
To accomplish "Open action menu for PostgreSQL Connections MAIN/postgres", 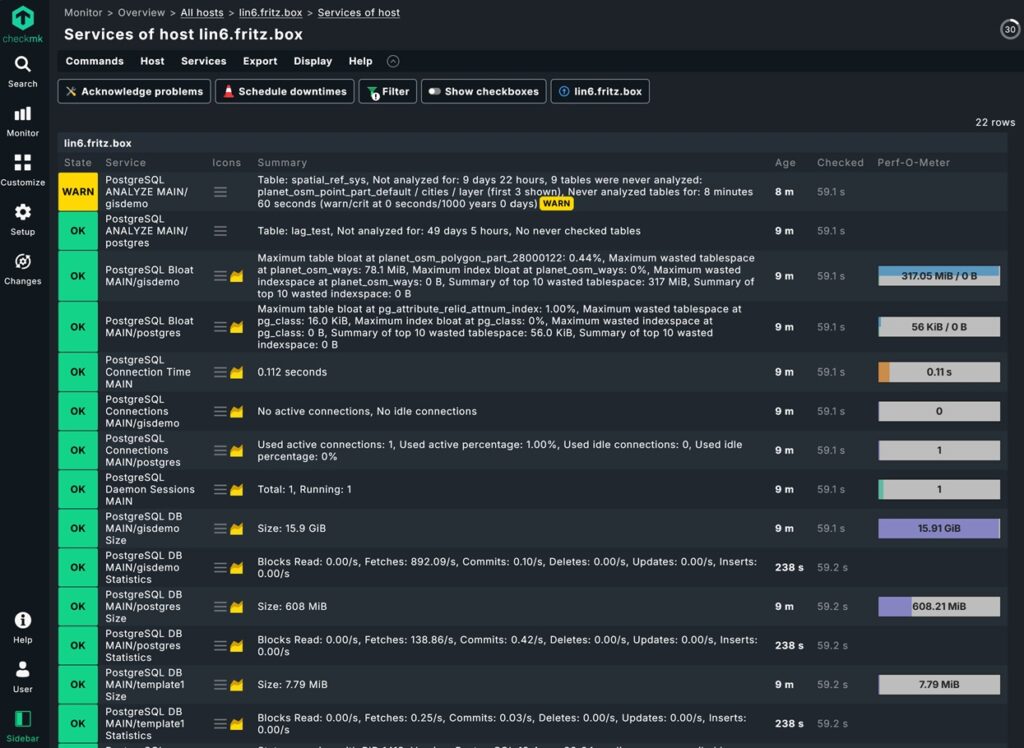I will click(221, 451).
